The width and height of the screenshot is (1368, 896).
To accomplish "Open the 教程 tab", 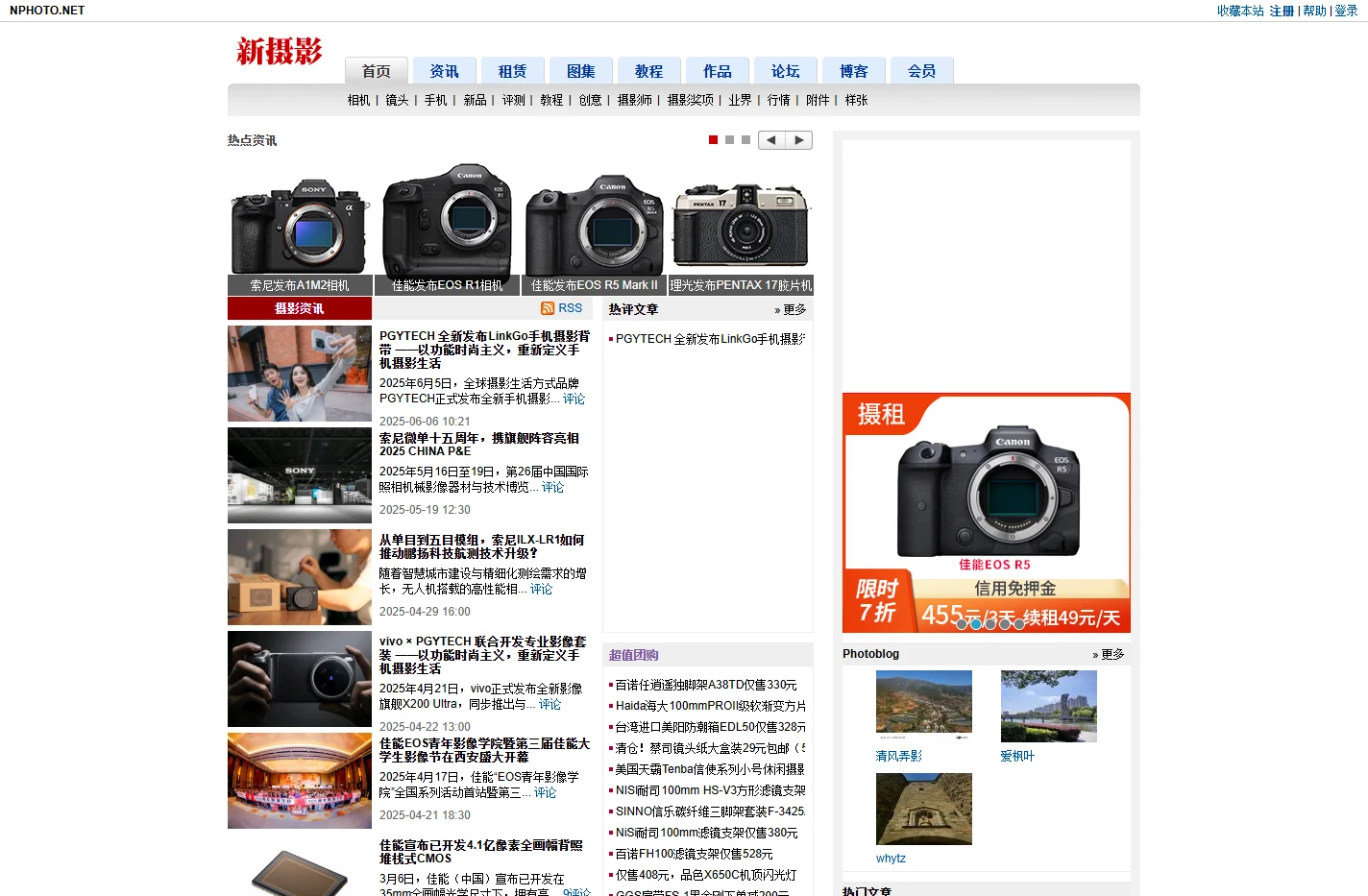I will (648, 71).
